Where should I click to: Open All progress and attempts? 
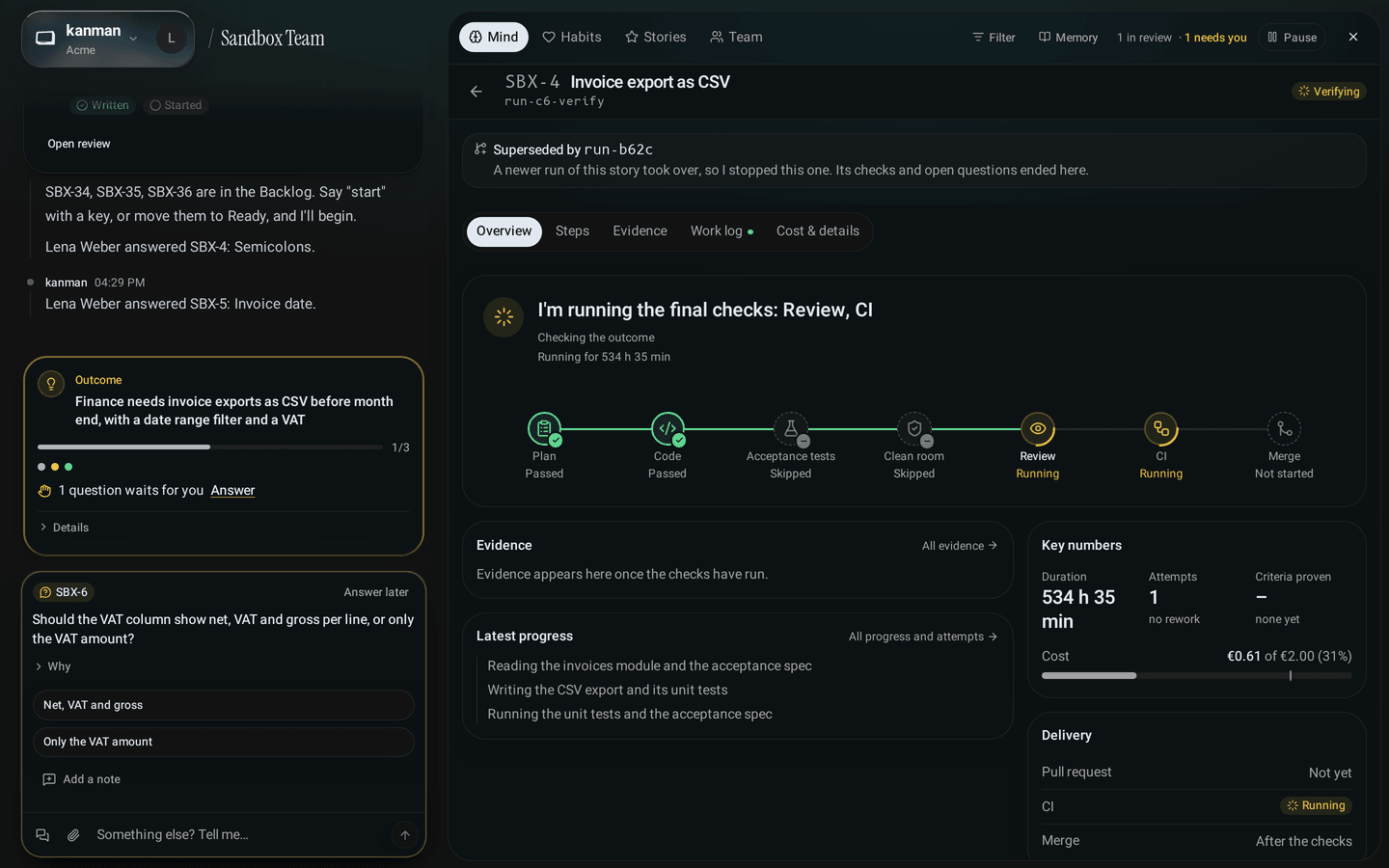(x=923, y=637)
